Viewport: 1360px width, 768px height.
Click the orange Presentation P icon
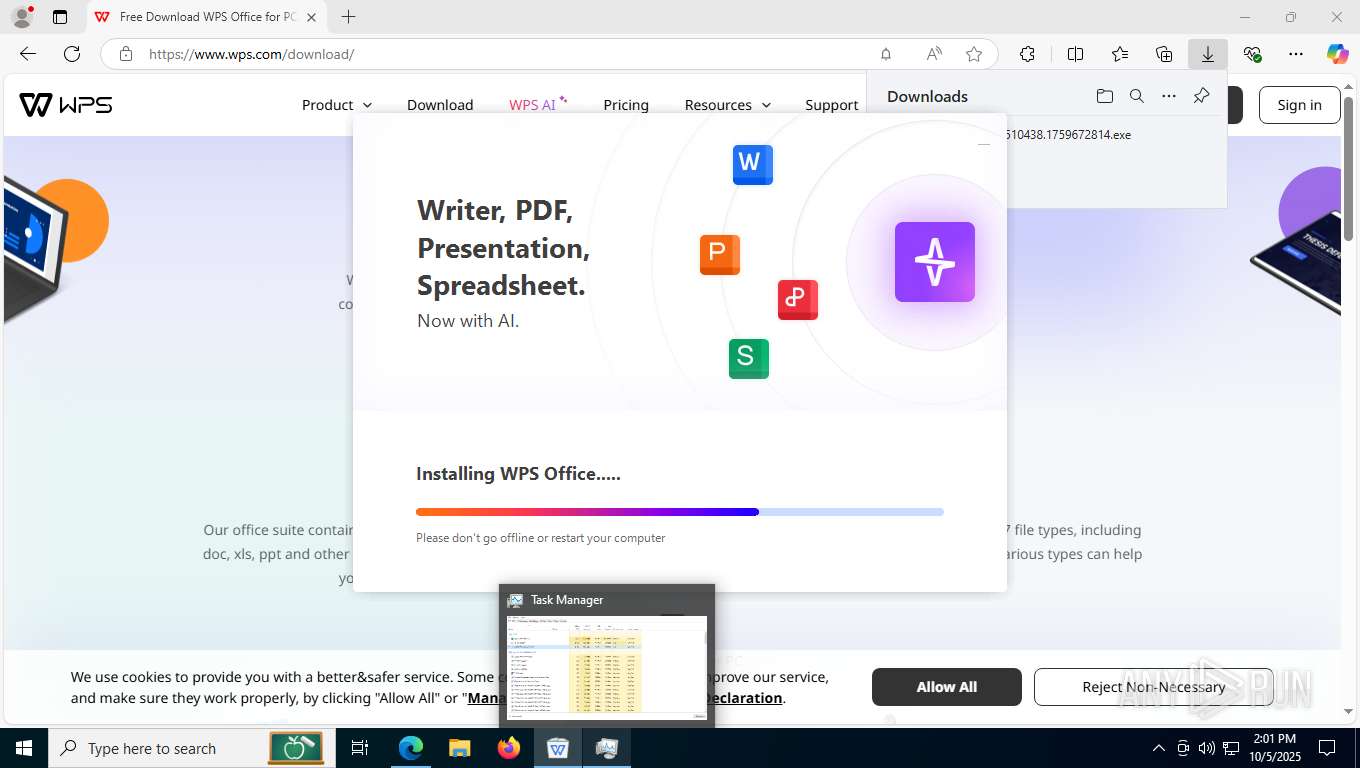[720, 255]
